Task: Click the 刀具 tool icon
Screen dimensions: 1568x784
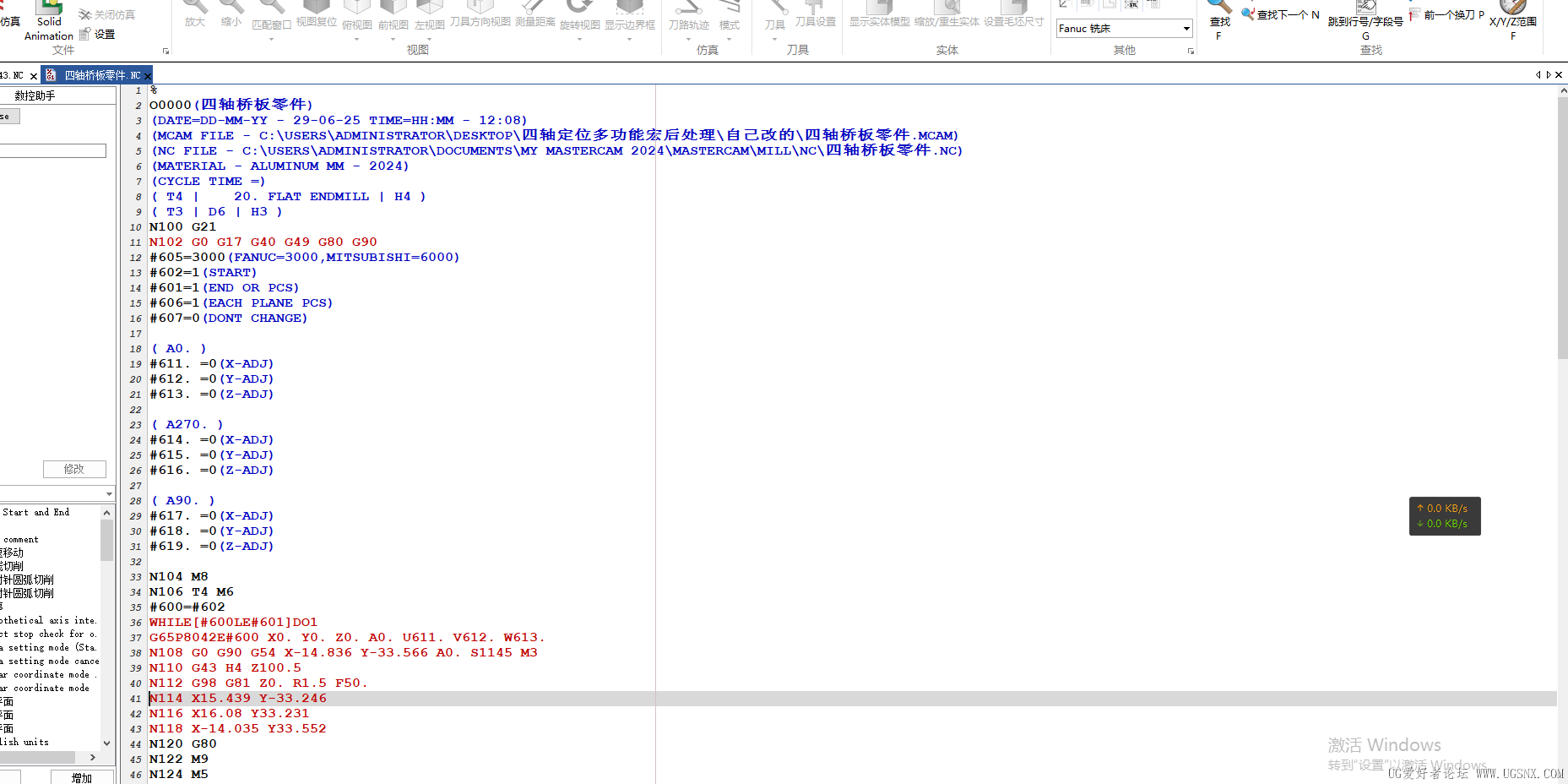Action: [x=774, y=15]
